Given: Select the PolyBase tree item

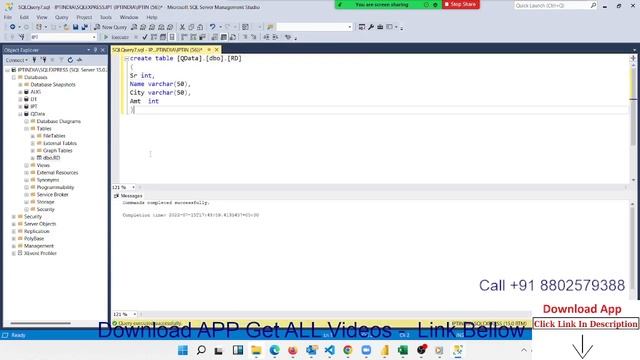Looking at the screenshot, I should click(x=34, y=239).
